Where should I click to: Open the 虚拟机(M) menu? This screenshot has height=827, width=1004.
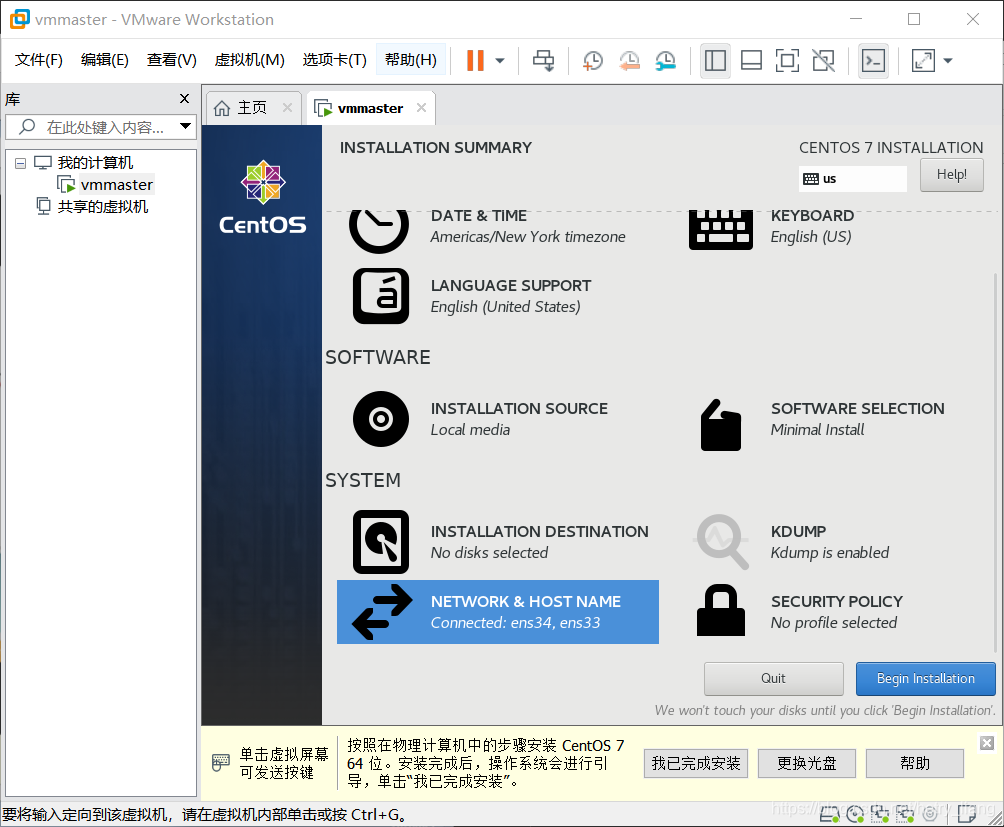click(249, 60)
